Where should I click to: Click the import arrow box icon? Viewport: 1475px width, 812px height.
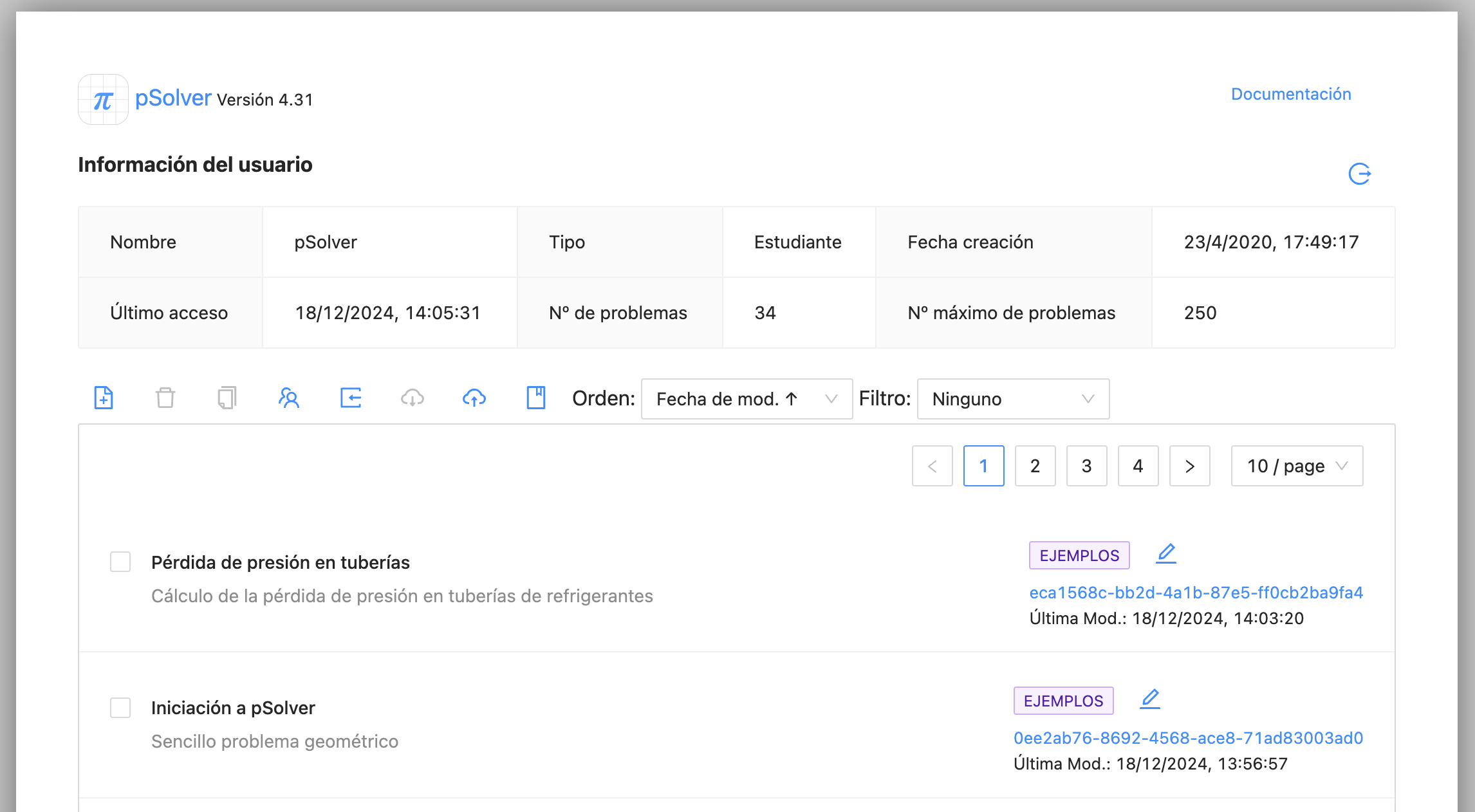(351, 398)
